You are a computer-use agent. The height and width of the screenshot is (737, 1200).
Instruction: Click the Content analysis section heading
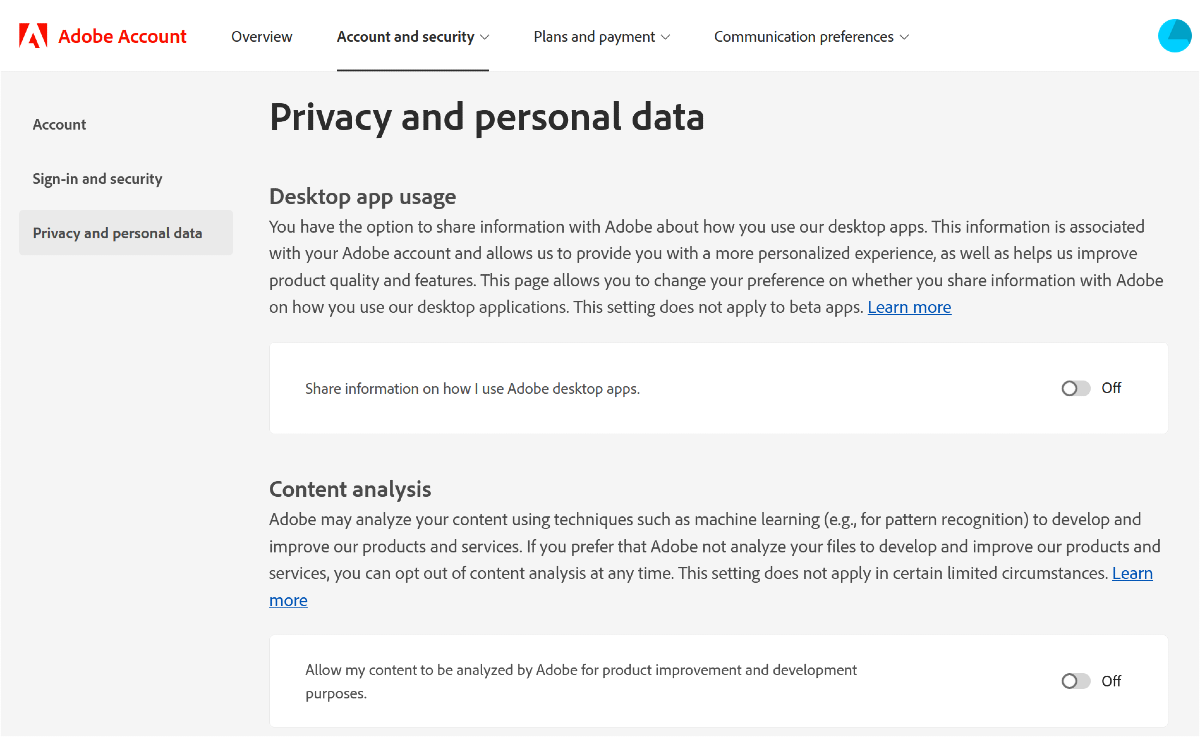pyautogui.click(x=350, y=490)
